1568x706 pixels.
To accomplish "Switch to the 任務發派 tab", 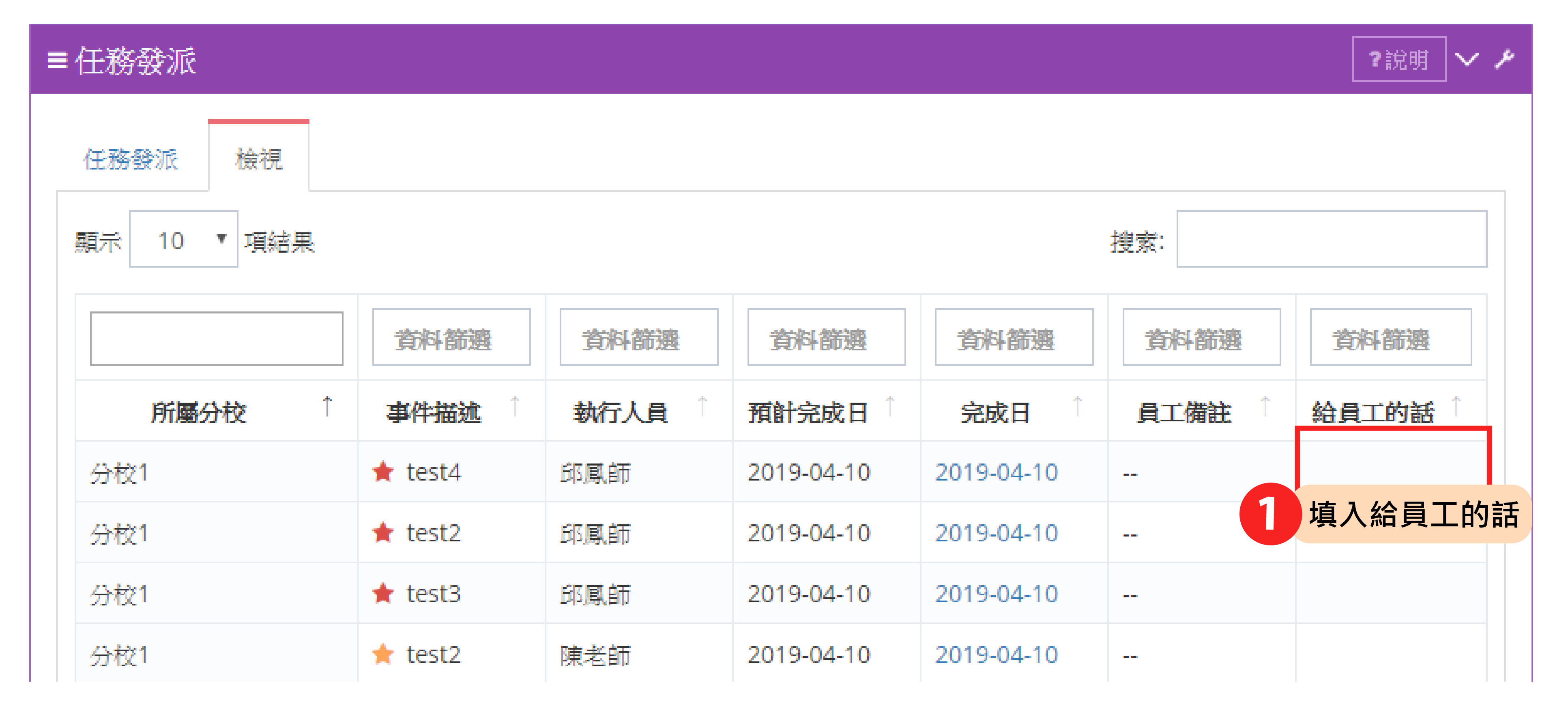I will (x=131, y=159).
